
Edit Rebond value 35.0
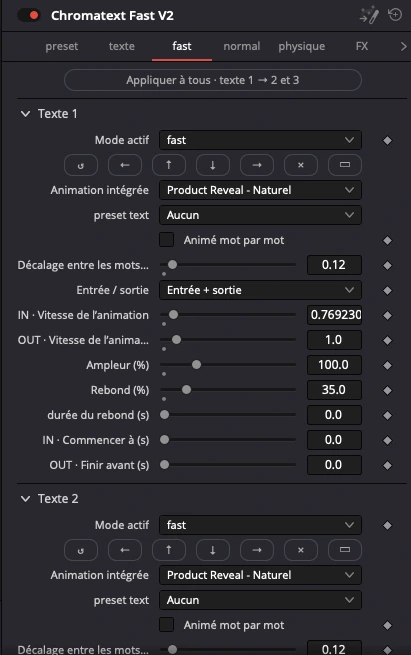tap(334, 390)
